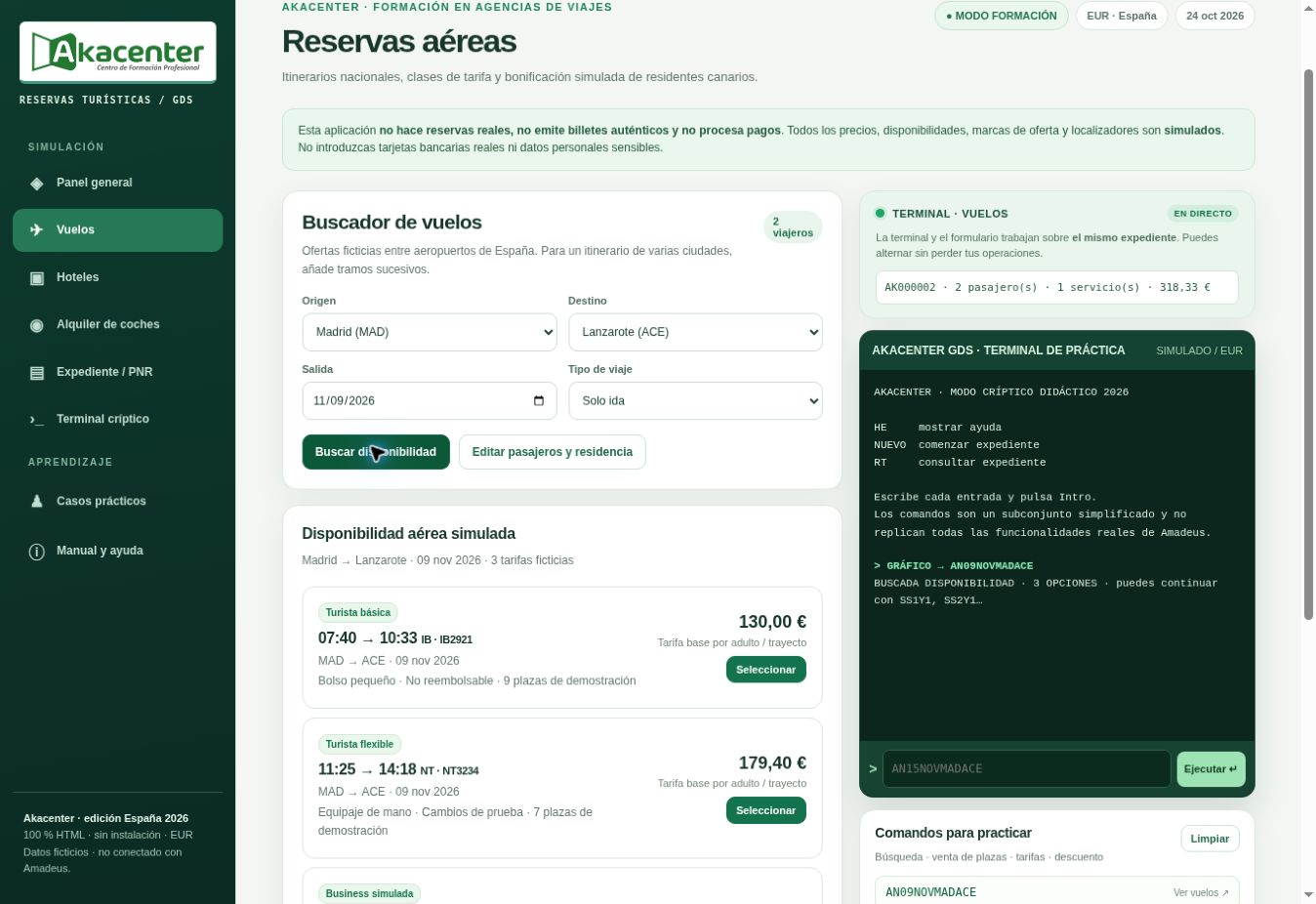Expand the Tipo de viaje dropdown

coord(695,401)
